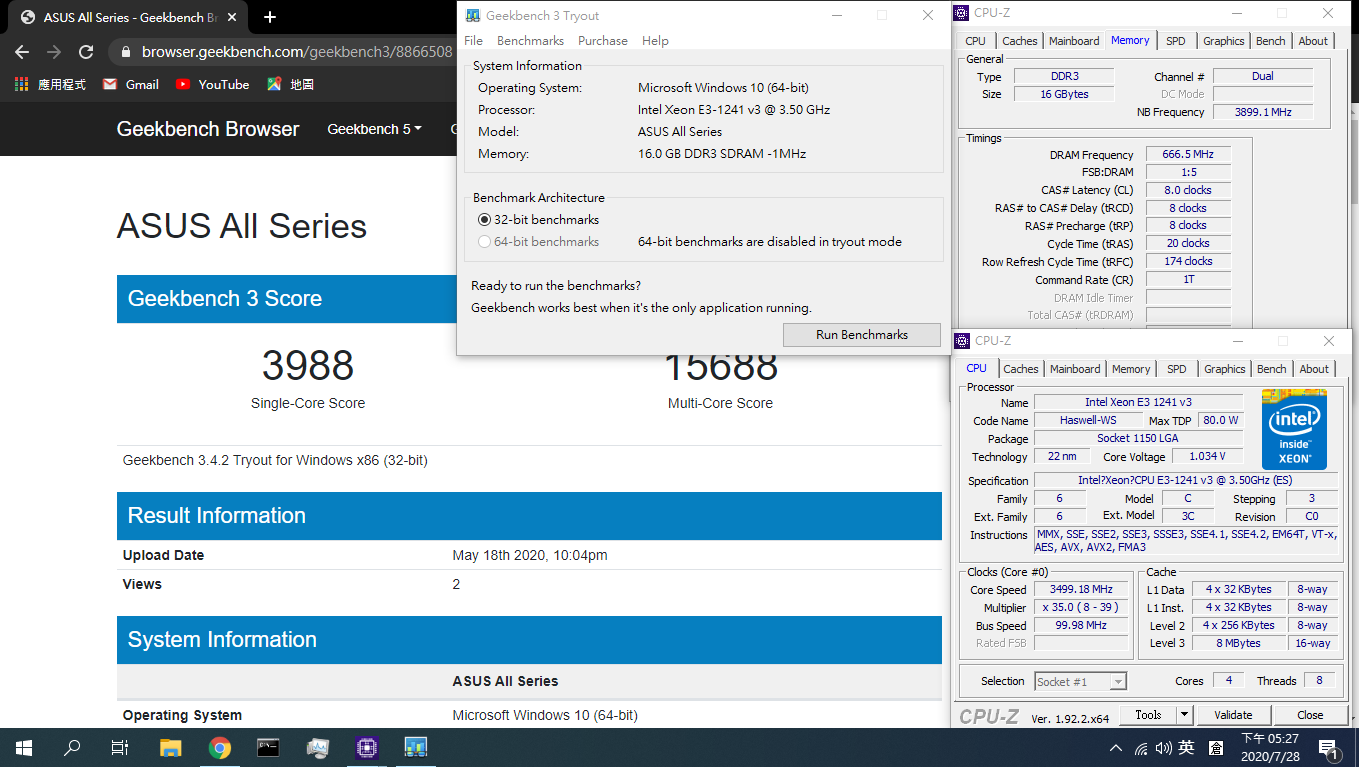The height and width of the screenshot is (767, 1359).
Task: Show hidden system tray icons chevron
Action: click(1116, 748)
